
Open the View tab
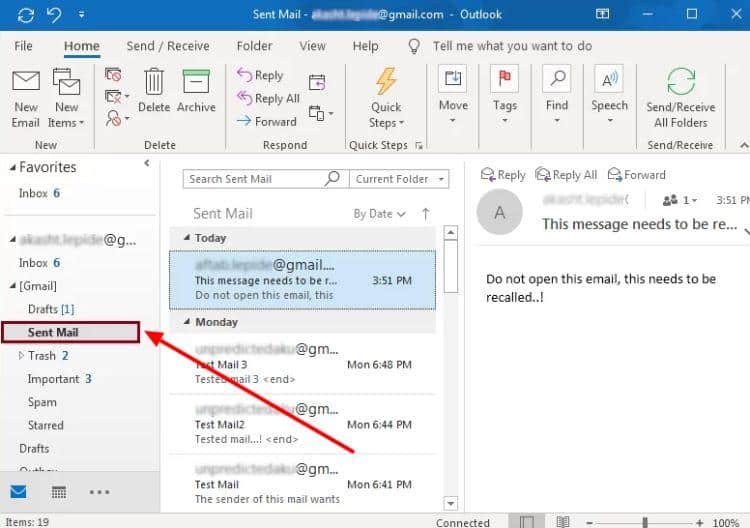pyautogui.click(x=312, y=46)
